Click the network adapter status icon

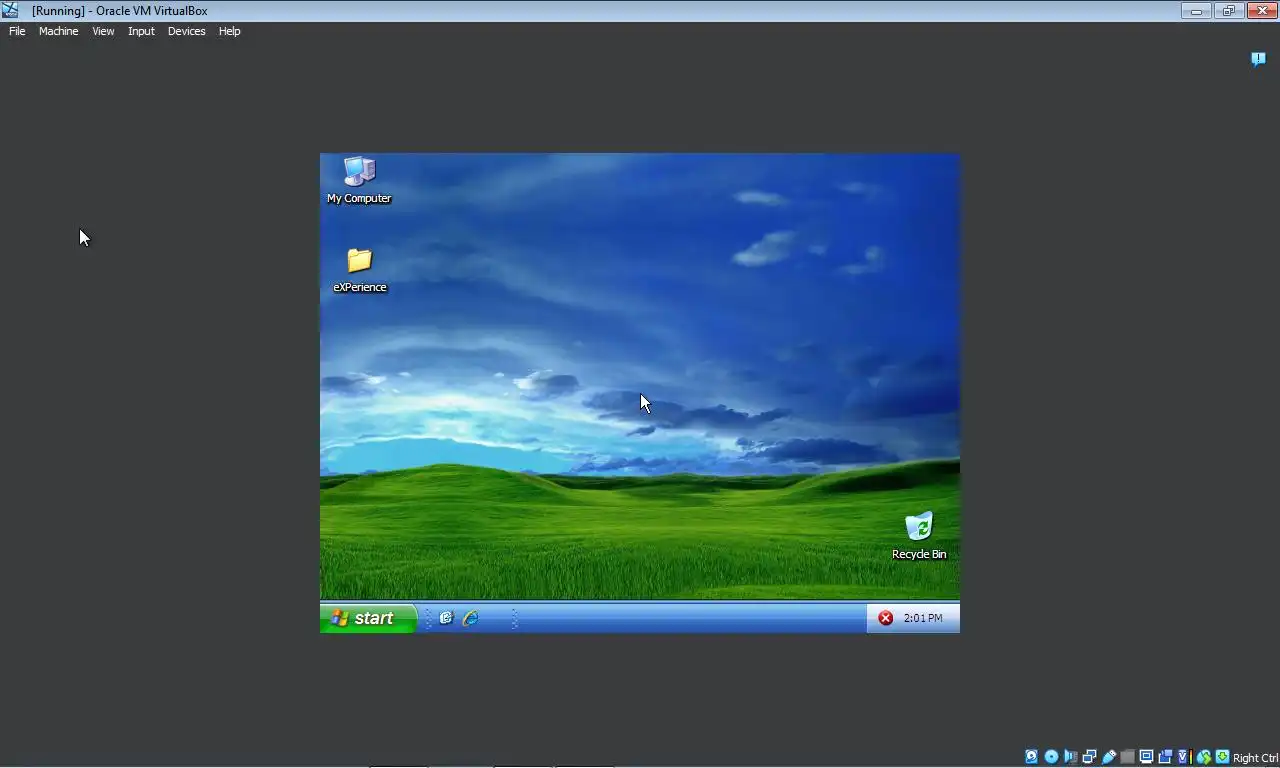1090,757
